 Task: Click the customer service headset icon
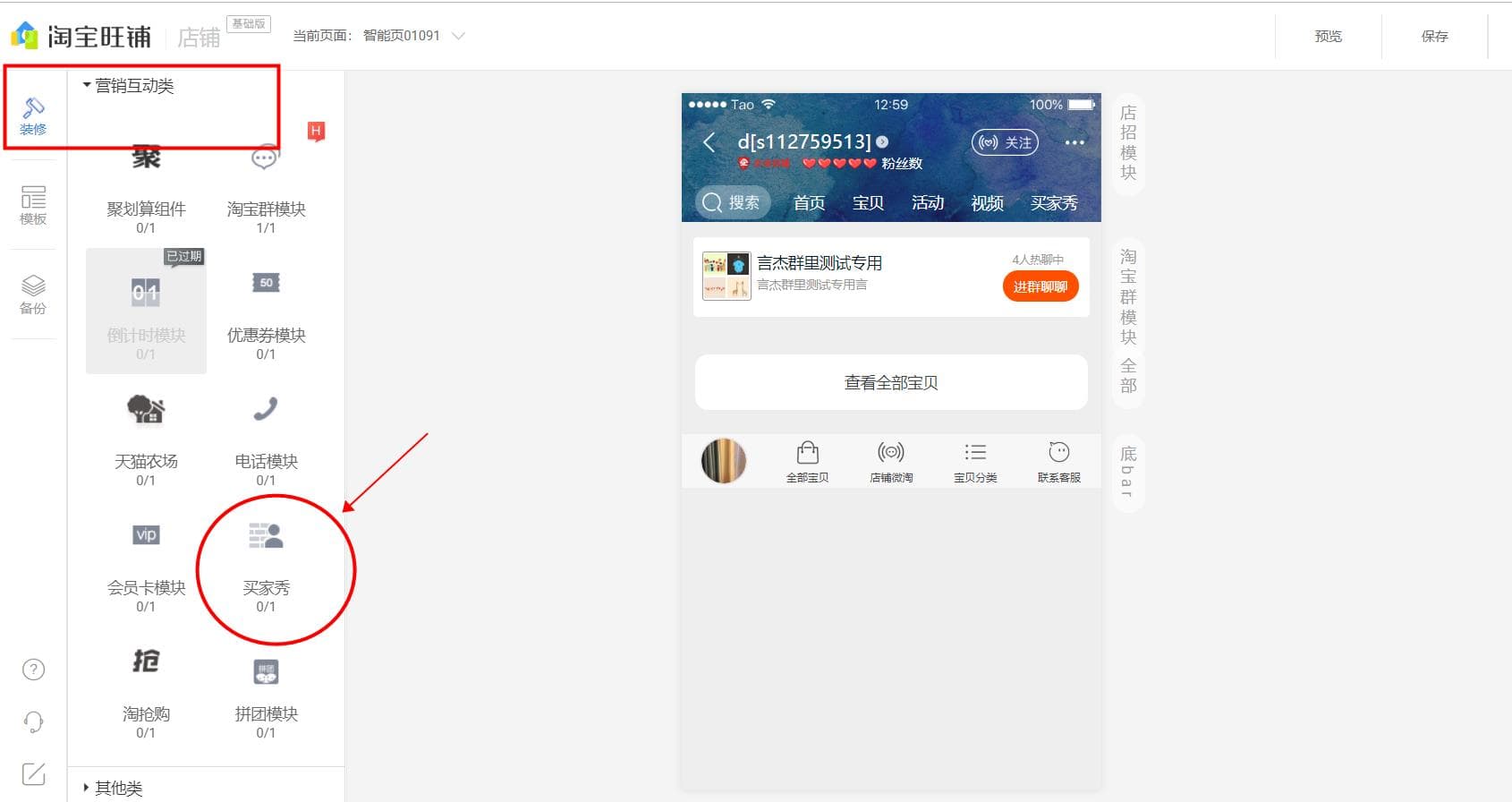point(33,721)
